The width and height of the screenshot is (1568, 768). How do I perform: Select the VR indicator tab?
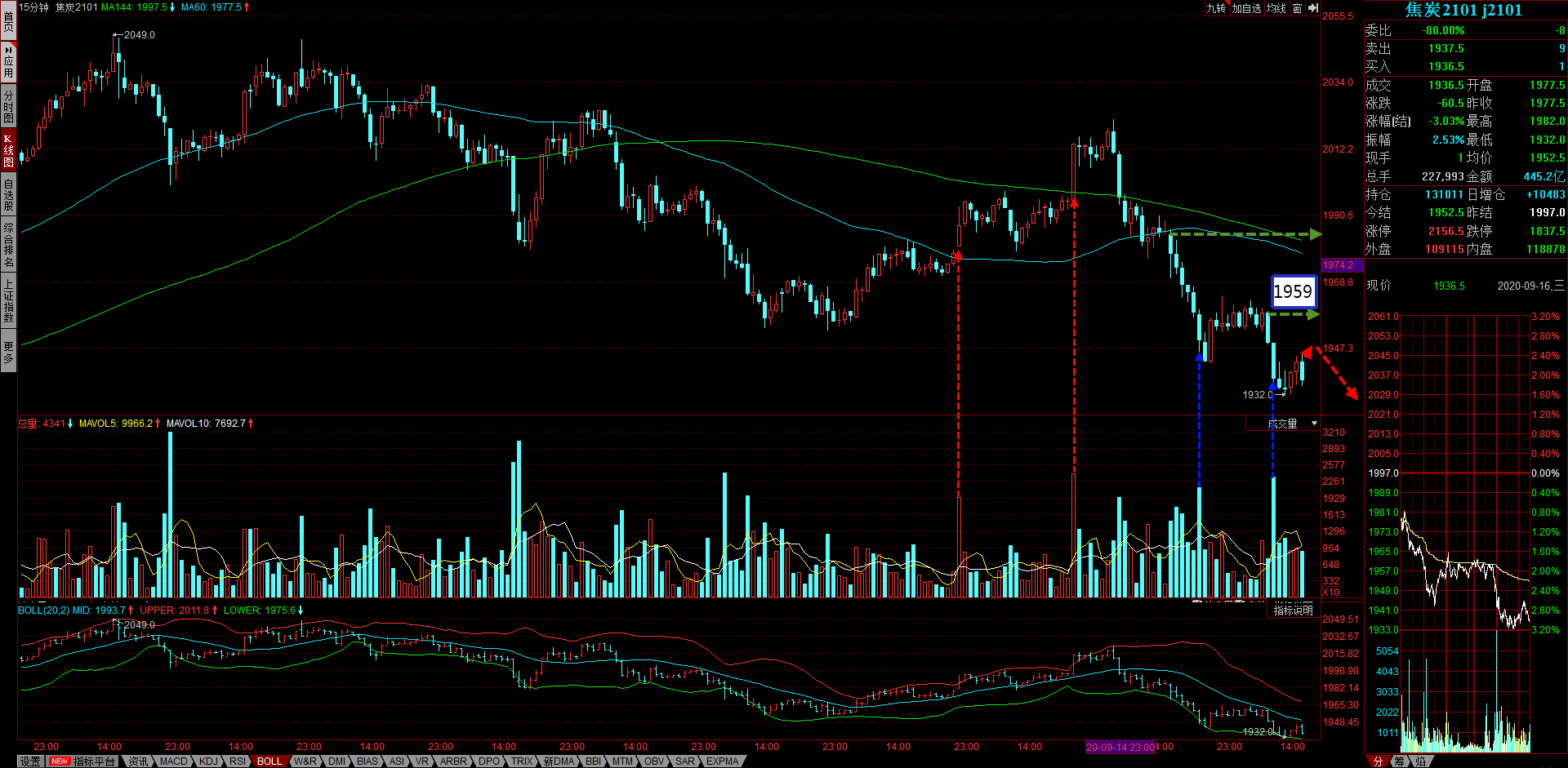[422, 761]
